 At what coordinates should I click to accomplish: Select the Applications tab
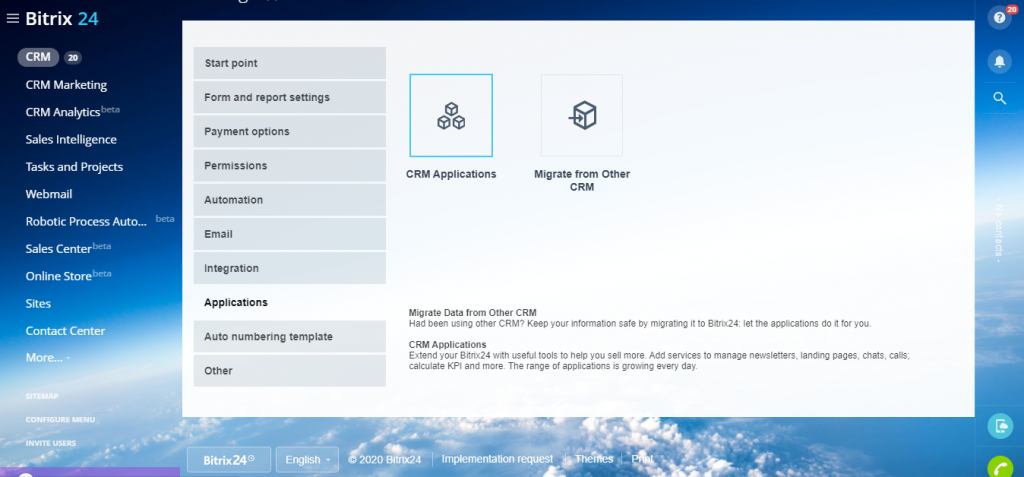click(x=289, y=303)
